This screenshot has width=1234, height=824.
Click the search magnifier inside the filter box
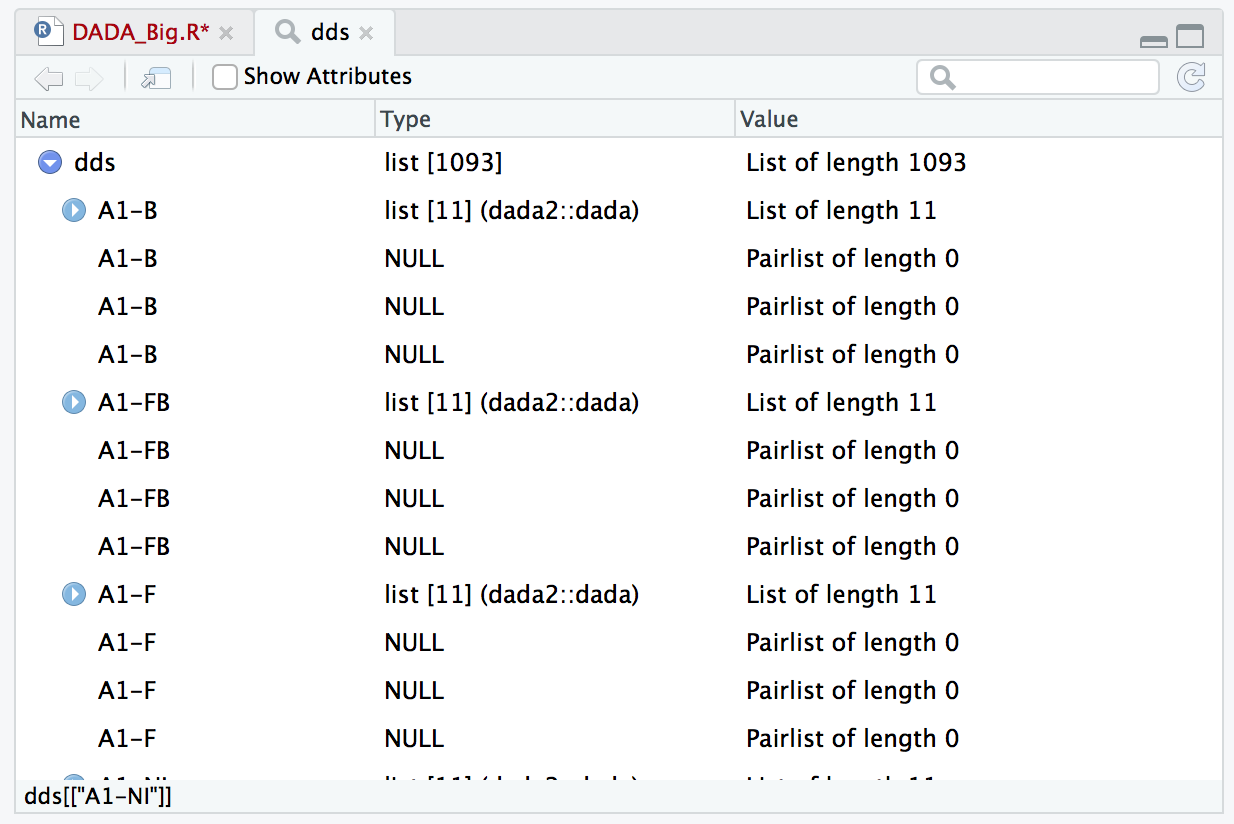941,77
